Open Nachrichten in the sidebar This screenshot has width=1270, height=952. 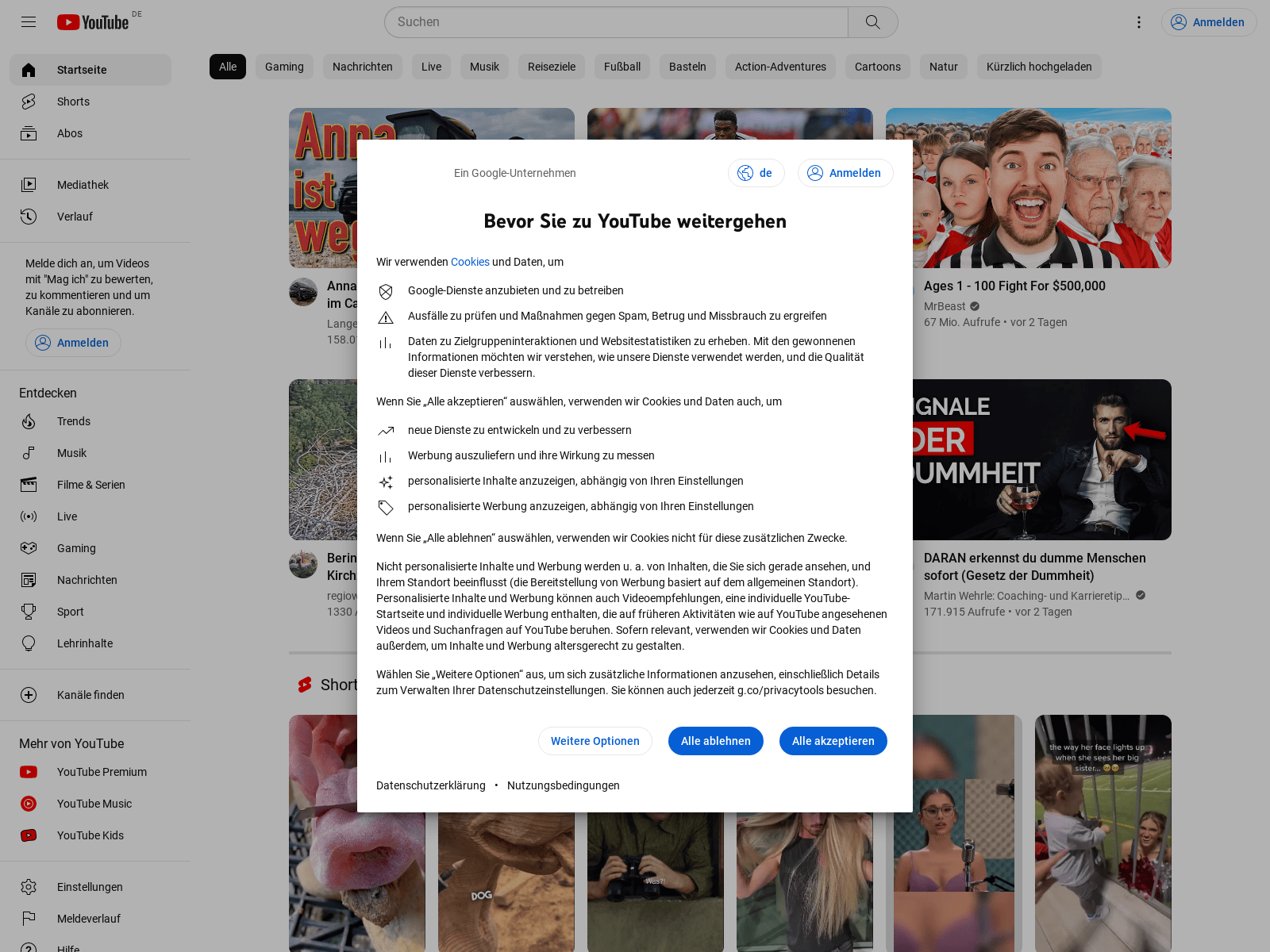[x=90, y=580]
